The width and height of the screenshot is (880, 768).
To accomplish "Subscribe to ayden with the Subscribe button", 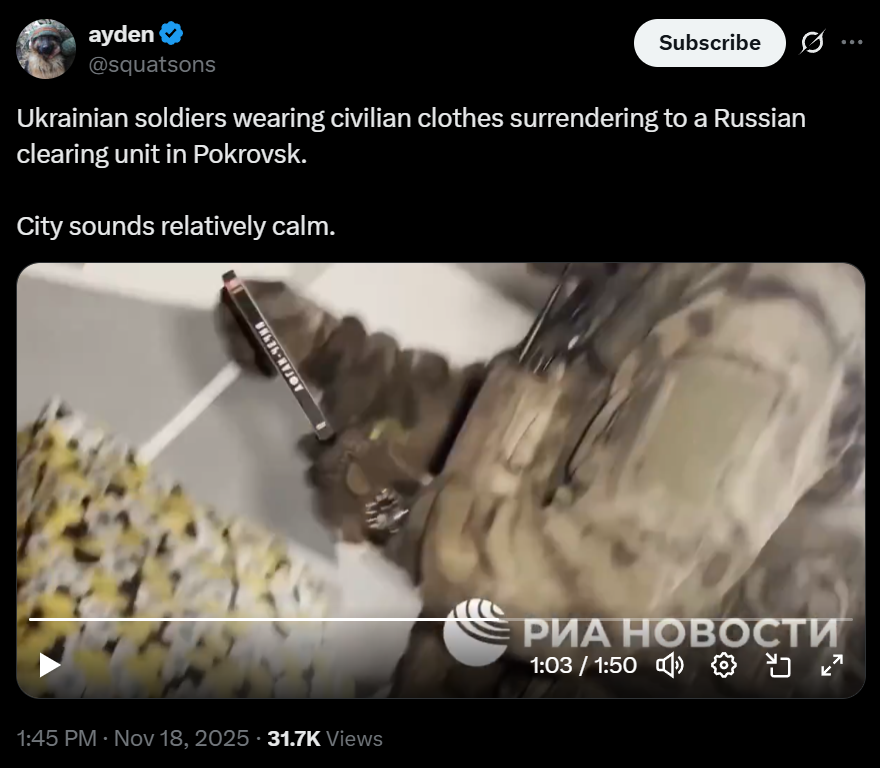I will click(709, 43).
